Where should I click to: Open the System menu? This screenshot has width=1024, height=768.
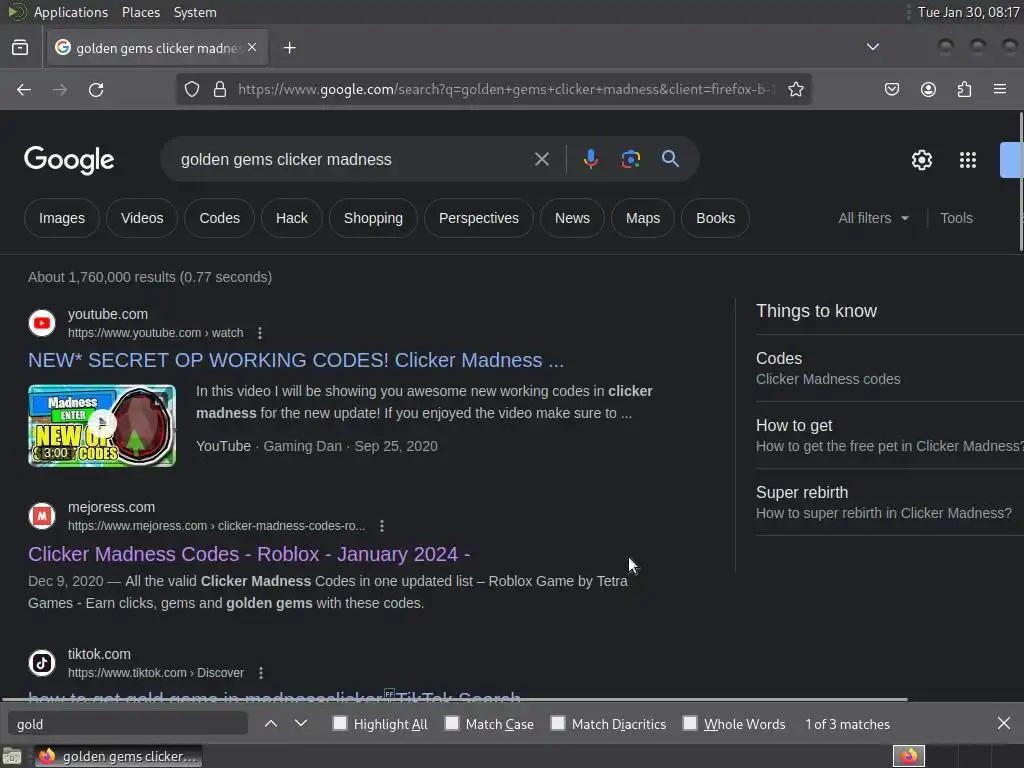pos(195,12)
